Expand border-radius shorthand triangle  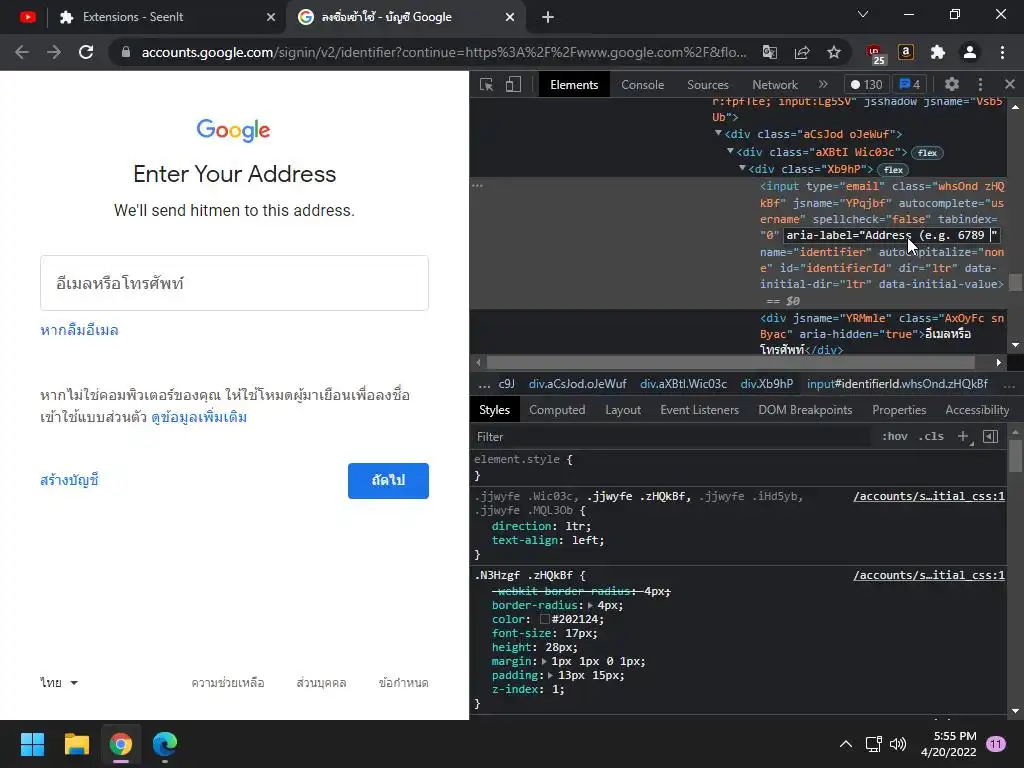tap(590, 605)
